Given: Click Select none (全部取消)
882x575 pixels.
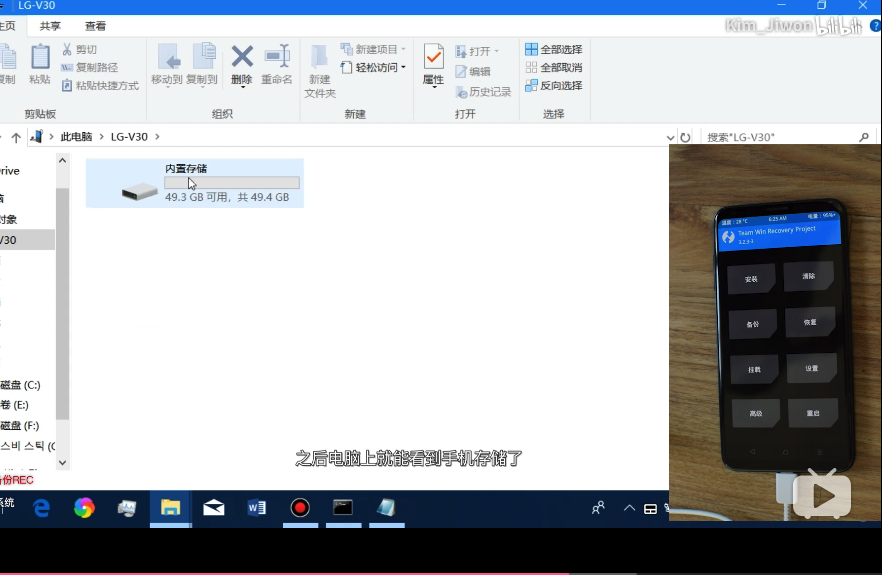Looking at the screenshot, I should pyautogui.click(x=554, y=68).
